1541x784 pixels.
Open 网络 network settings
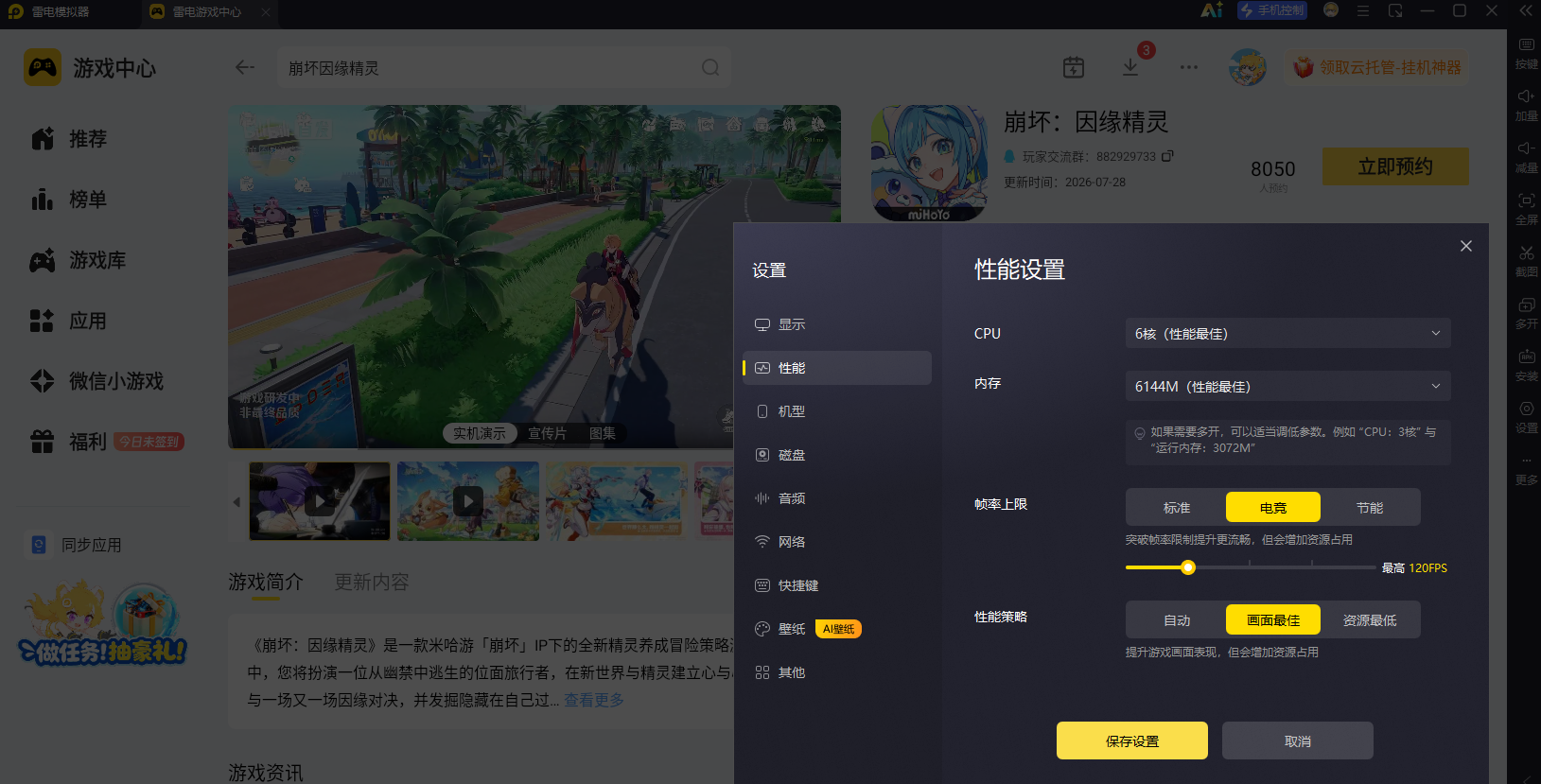(837, 542)
